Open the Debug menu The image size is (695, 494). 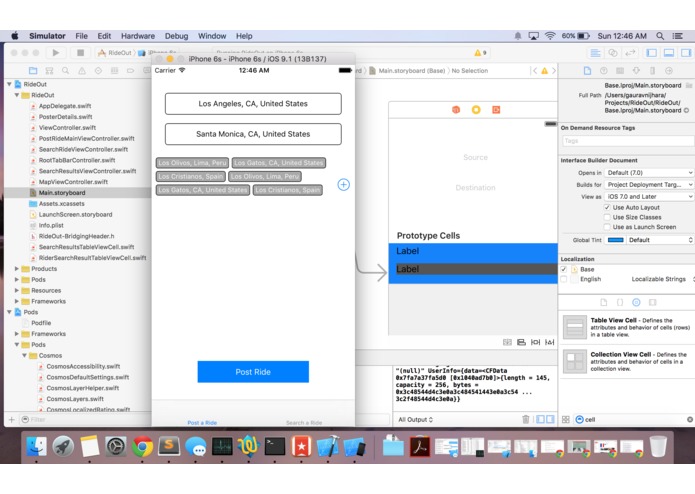tap(176, 36)
